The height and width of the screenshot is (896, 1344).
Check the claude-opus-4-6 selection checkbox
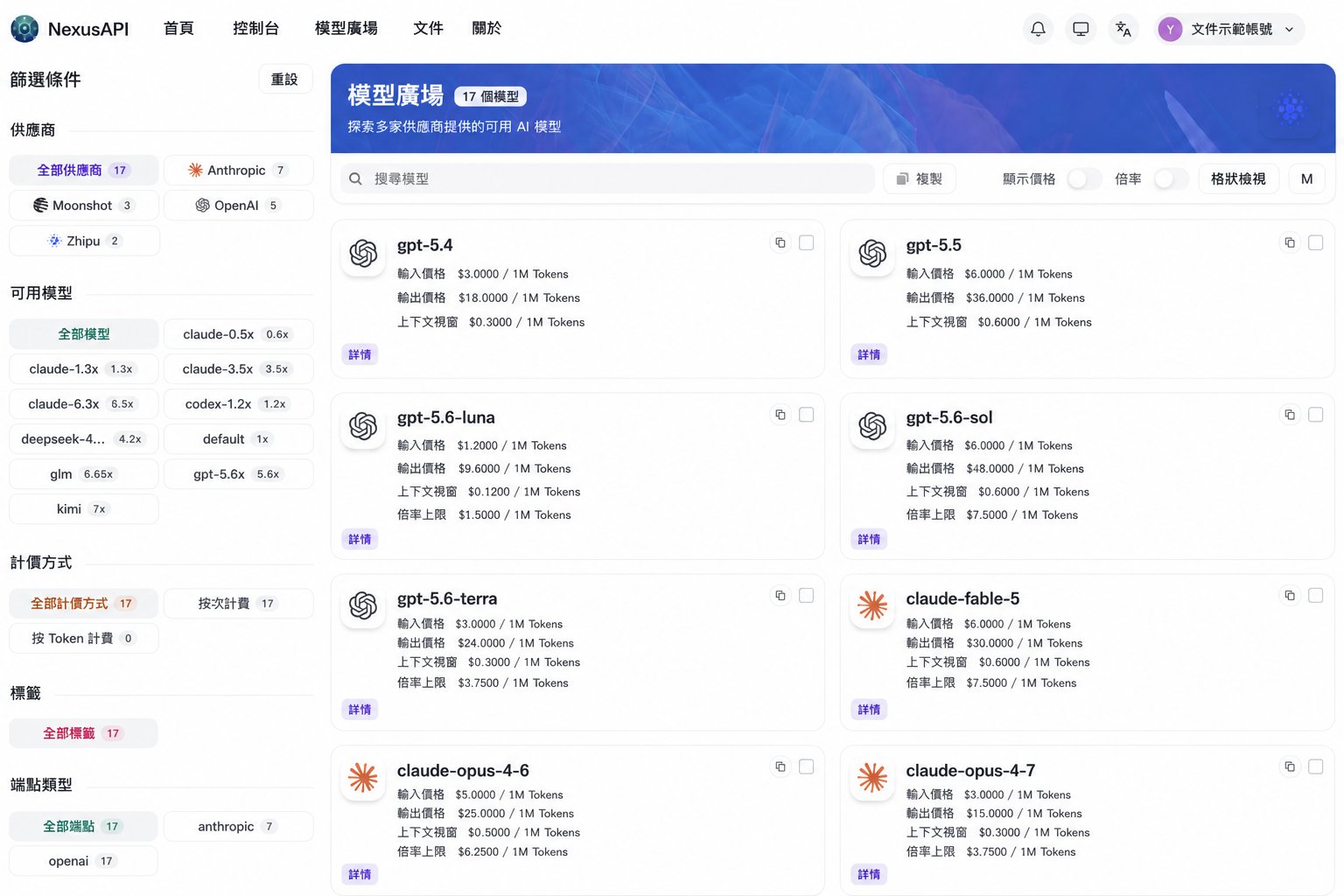[807, 767]
